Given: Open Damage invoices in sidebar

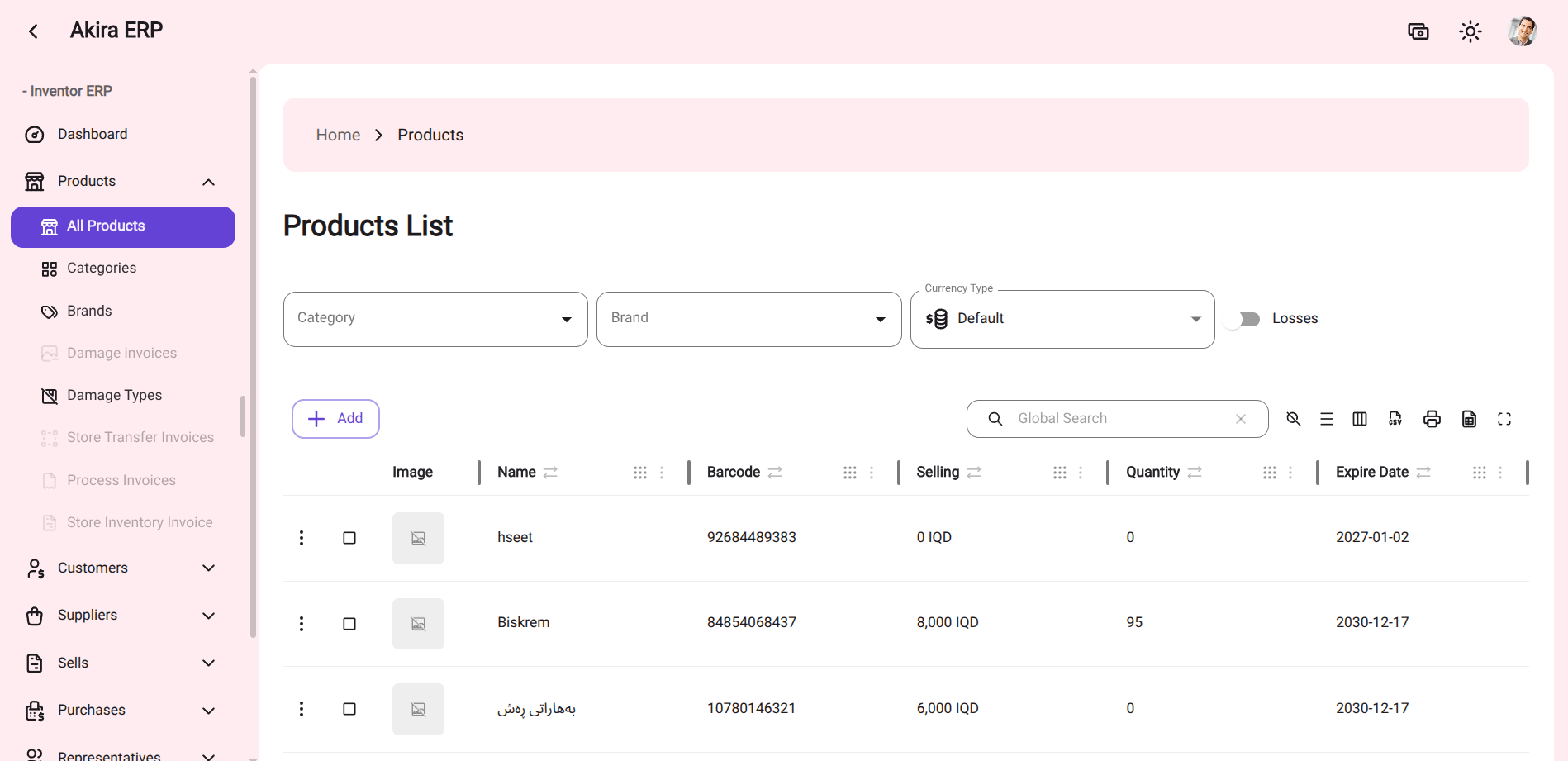Looking at the screenshot, I should pyautogui.click(x=123, y=354).
